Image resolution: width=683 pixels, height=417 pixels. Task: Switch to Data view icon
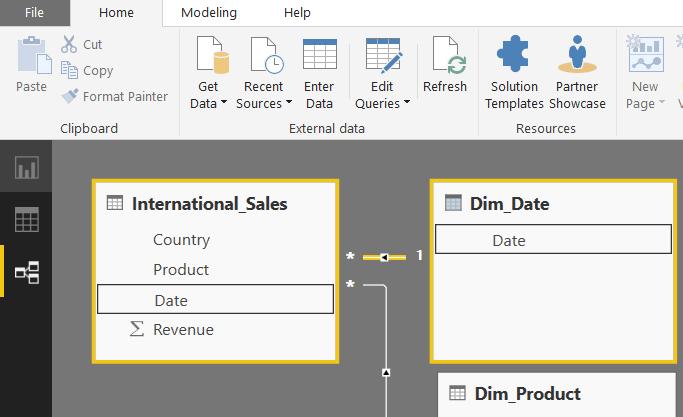click(27, 219)
